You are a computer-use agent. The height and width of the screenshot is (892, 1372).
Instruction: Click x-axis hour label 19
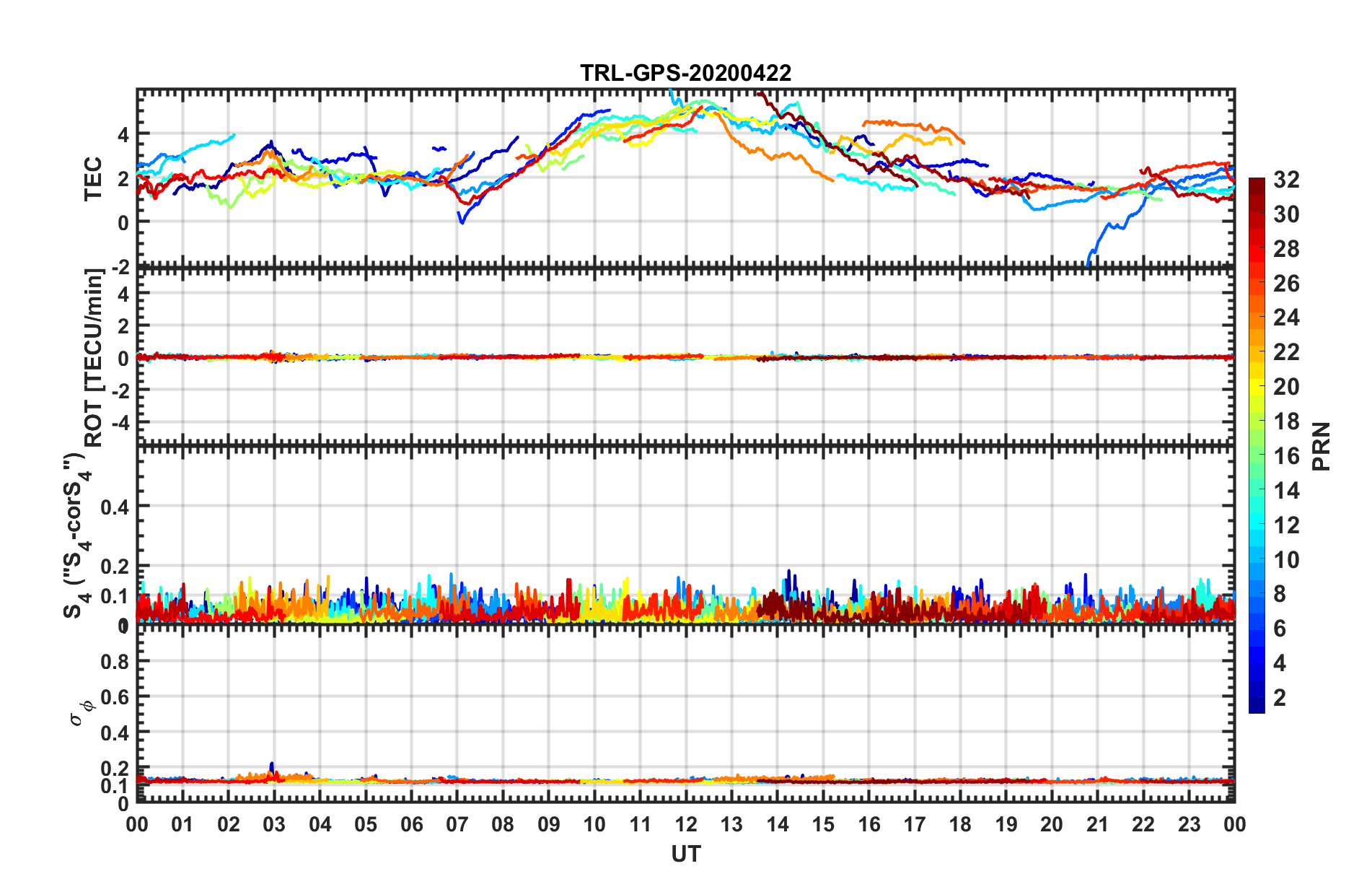click(x=1006, y=824)
